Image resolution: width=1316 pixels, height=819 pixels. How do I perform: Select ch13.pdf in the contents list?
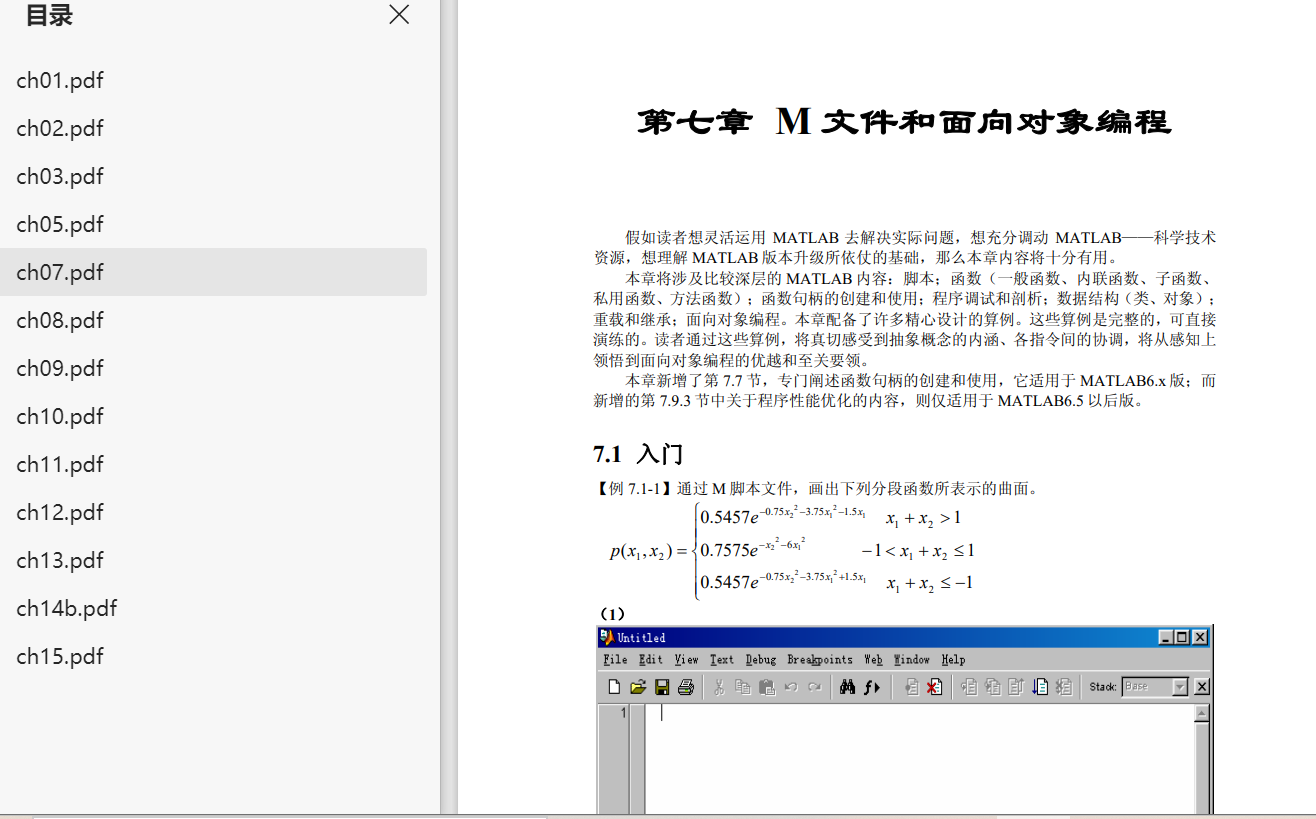click(x=213, y=560)
